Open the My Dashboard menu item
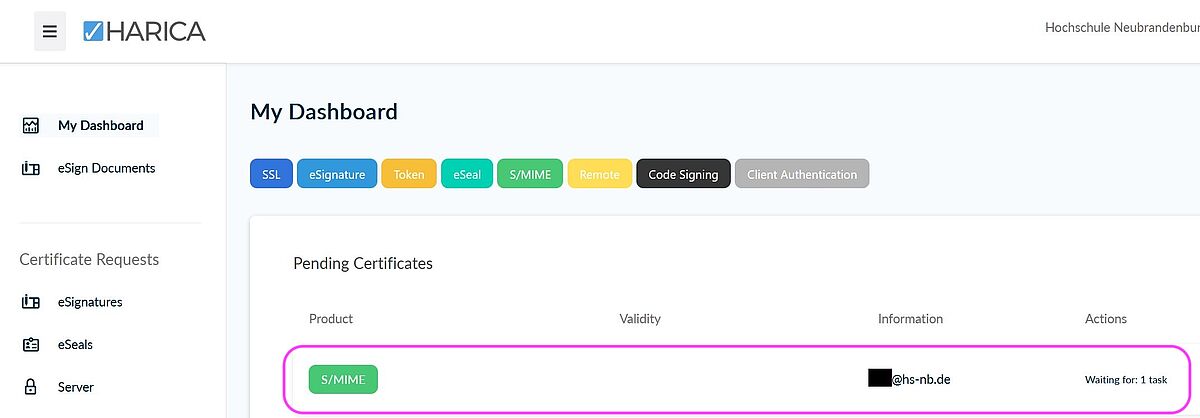The width and height of the screenshot is (1200, 418). point(100,126)
